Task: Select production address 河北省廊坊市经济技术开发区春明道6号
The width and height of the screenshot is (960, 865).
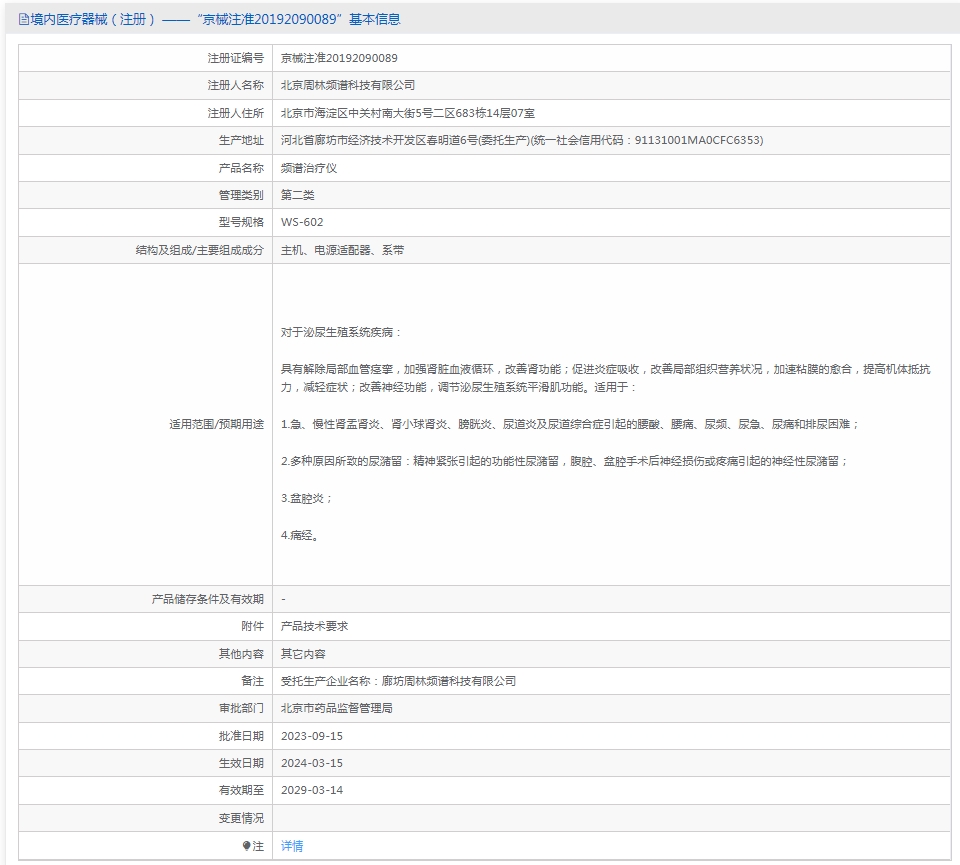Action: pos(522,140)
